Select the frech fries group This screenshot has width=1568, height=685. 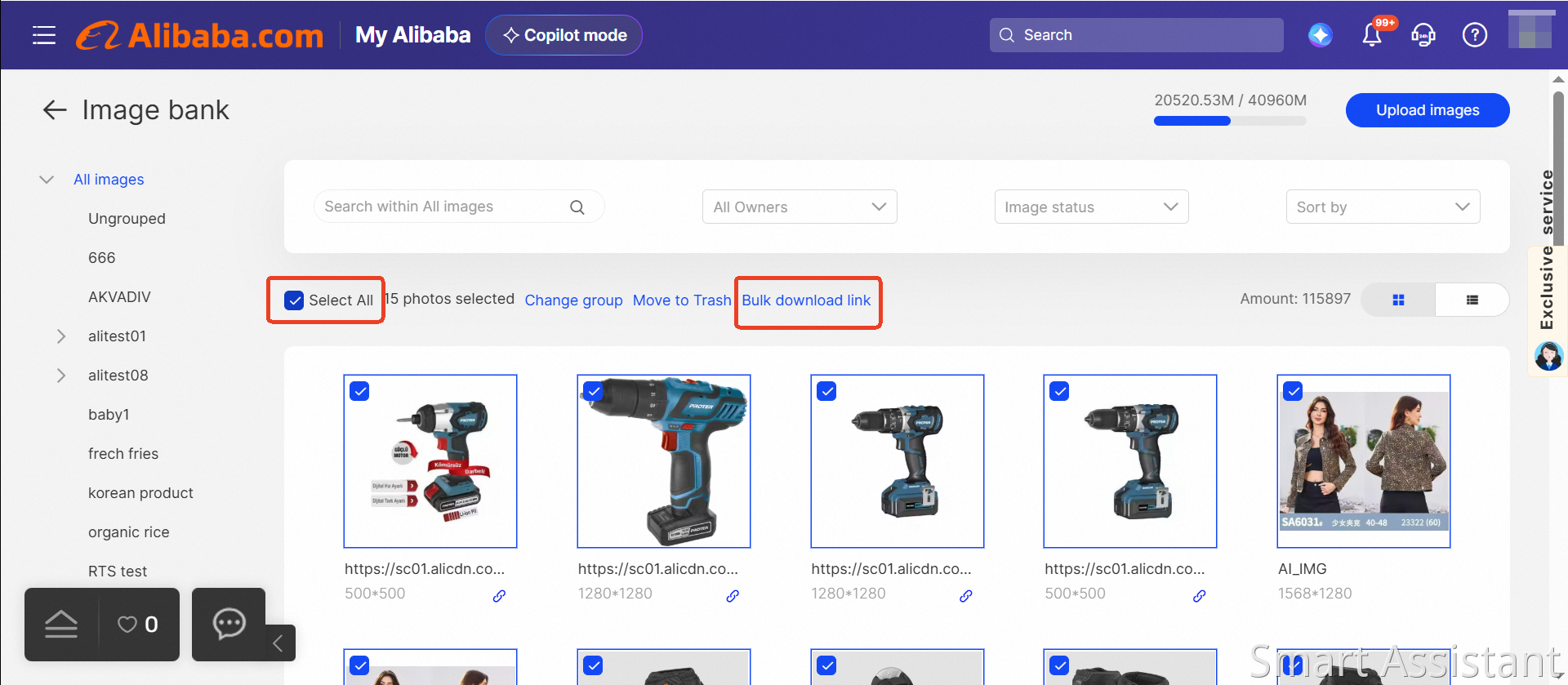[123, 454]
